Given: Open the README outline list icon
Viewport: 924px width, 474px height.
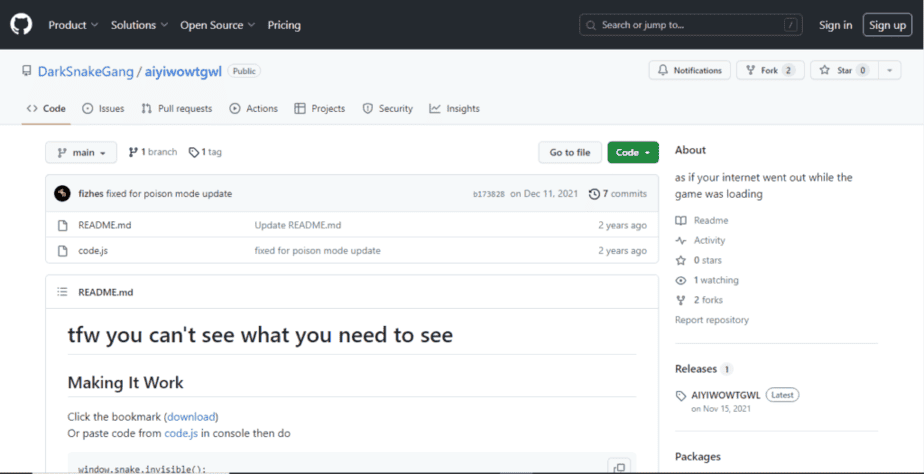Looking at the screenshot, I should tap(62, 292).
